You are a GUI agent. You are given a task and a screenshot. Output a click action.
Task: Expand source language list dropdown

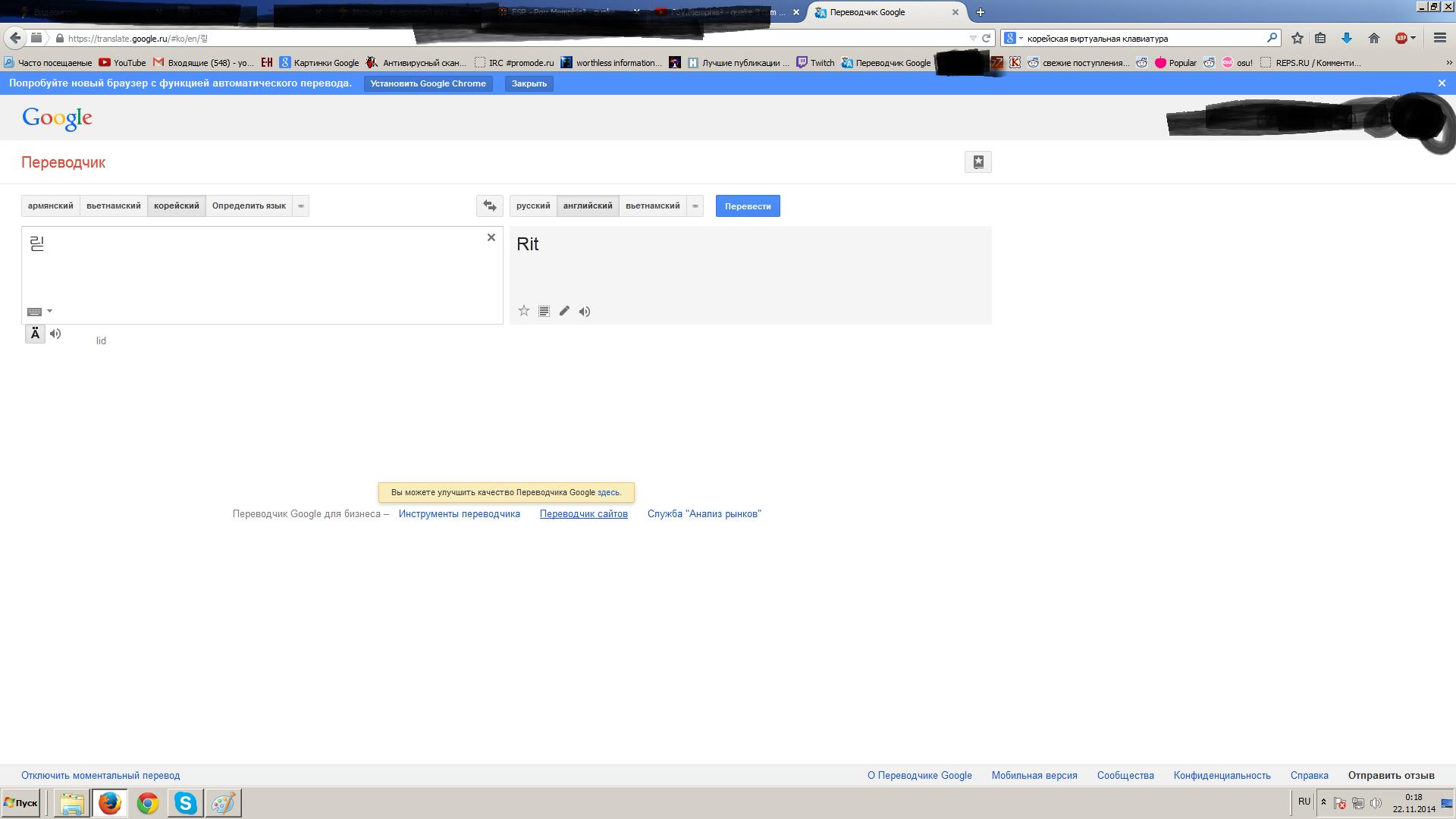tap(301, 206)
